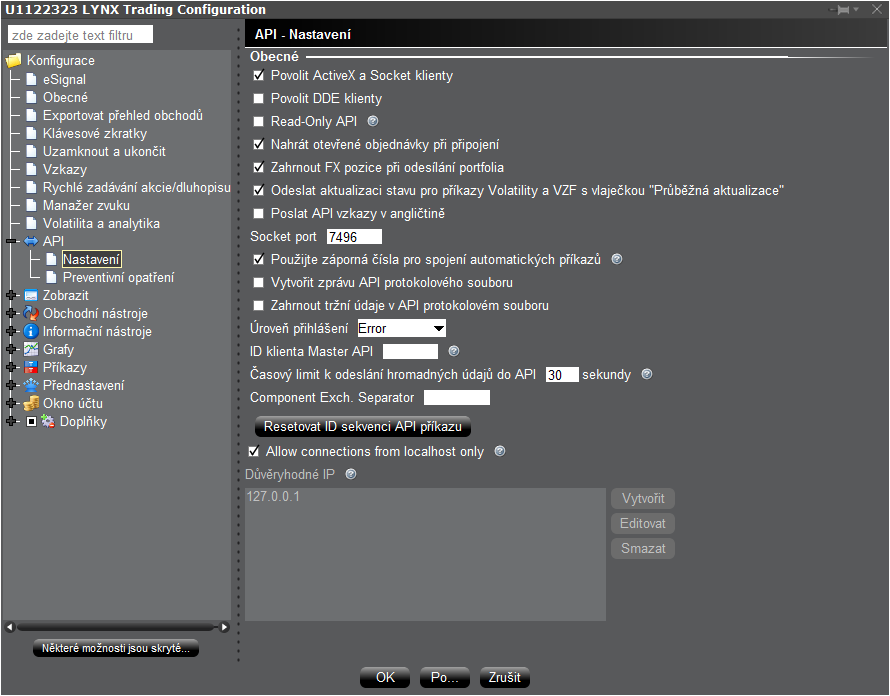Click help icon next to localhost only option

point(500,451)
